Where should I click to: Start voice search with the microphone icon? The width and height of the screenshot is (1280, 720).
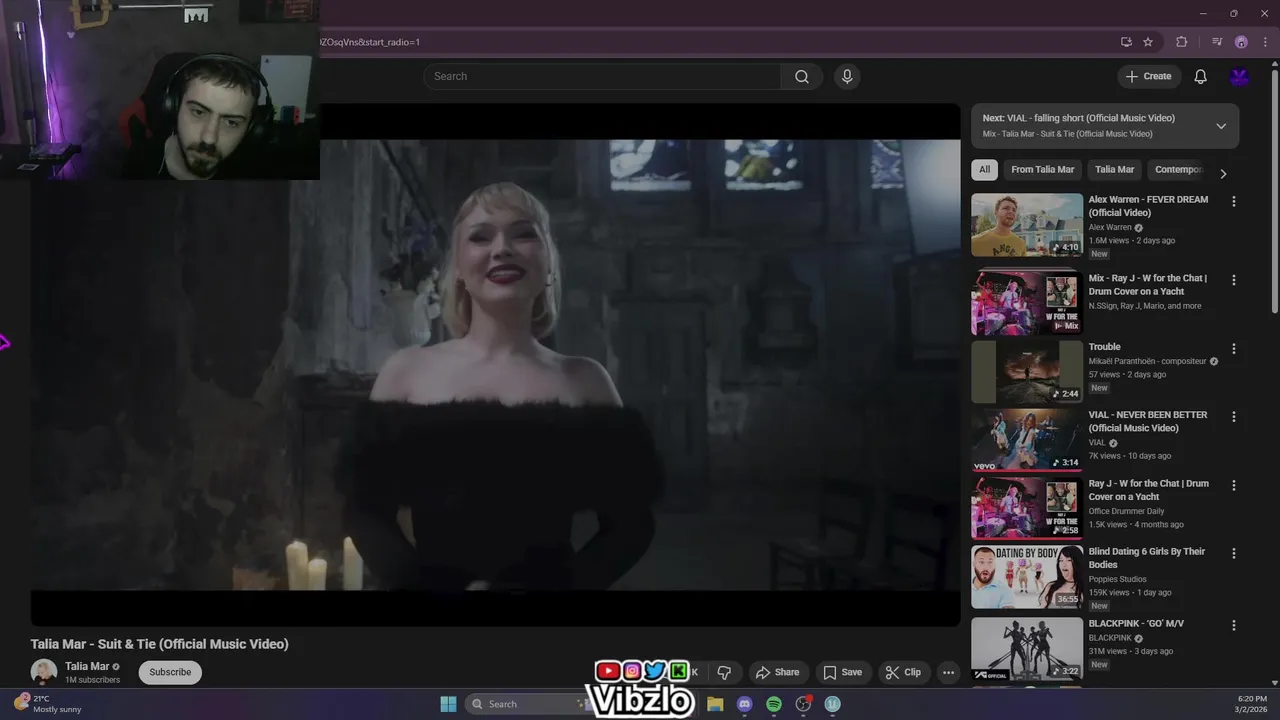[x=847, y=77]
